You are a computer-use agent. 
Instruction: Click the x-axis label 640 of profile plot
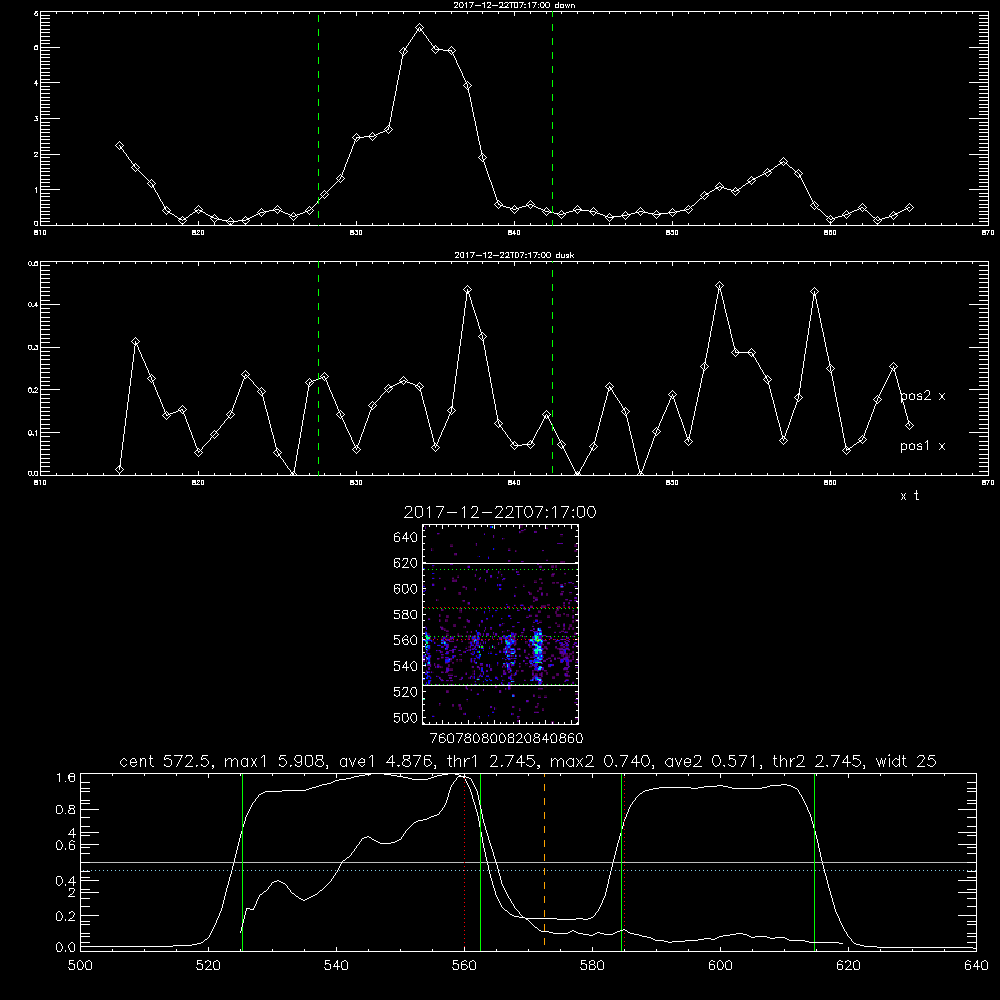coord(976,966)
